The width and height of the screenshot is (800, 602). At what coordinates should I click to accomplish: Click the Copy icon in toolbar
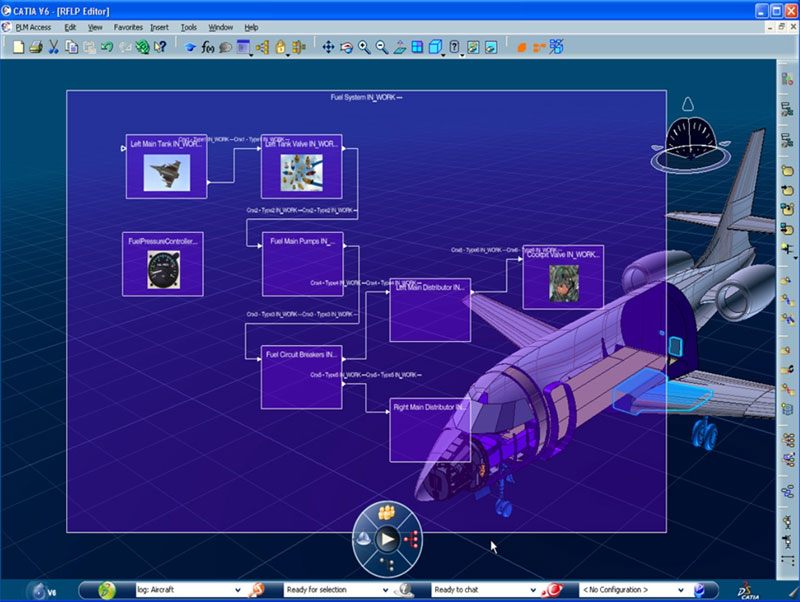coord(71,47)
